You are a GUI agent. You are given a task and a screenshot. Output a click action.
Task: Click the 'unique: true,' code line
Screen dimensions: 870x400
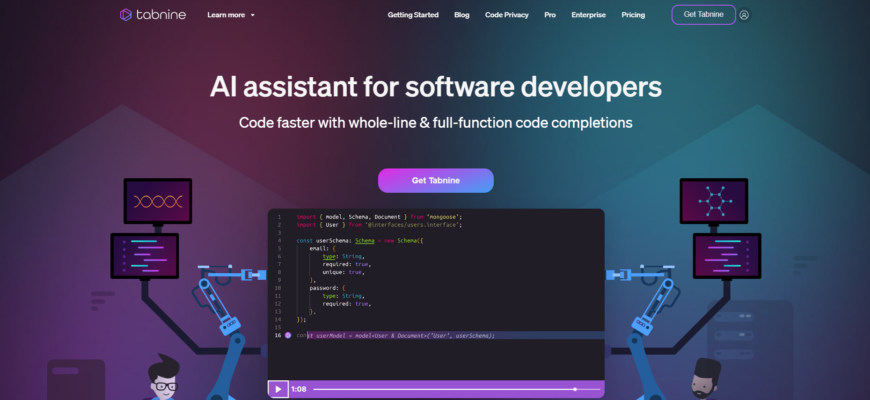point(343,272)
